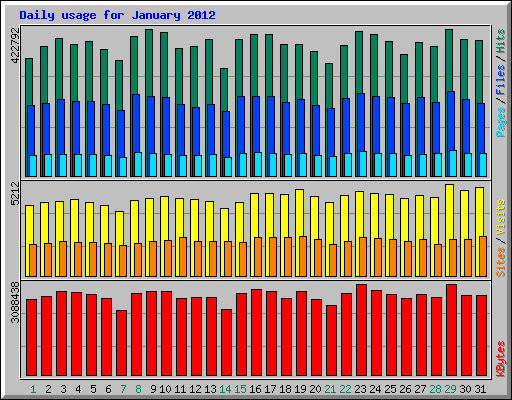Click the 'Pages' legend label
Screen dimensions: 512x400
[x=501, y=122]
